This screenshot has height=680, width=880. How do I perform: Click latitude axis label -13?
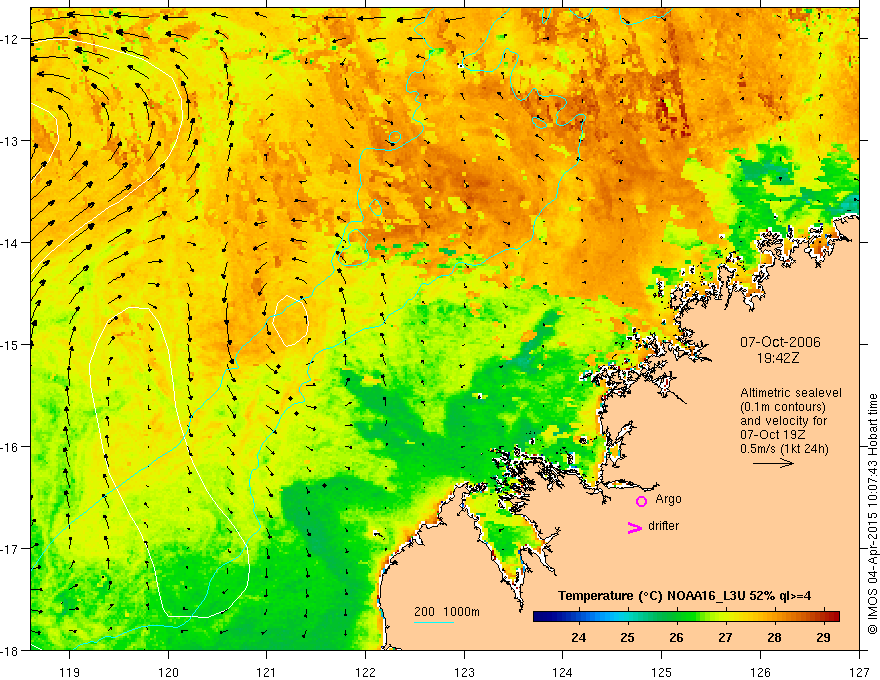tap(11, 141)
